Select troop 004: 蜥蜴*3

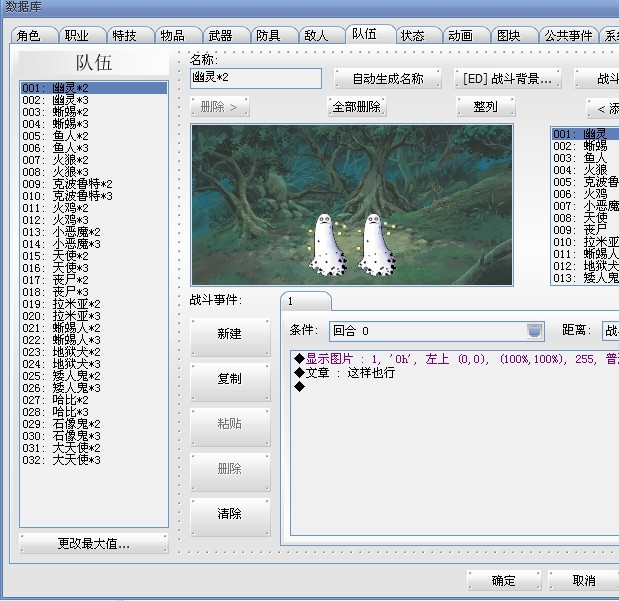click(94, 124)
